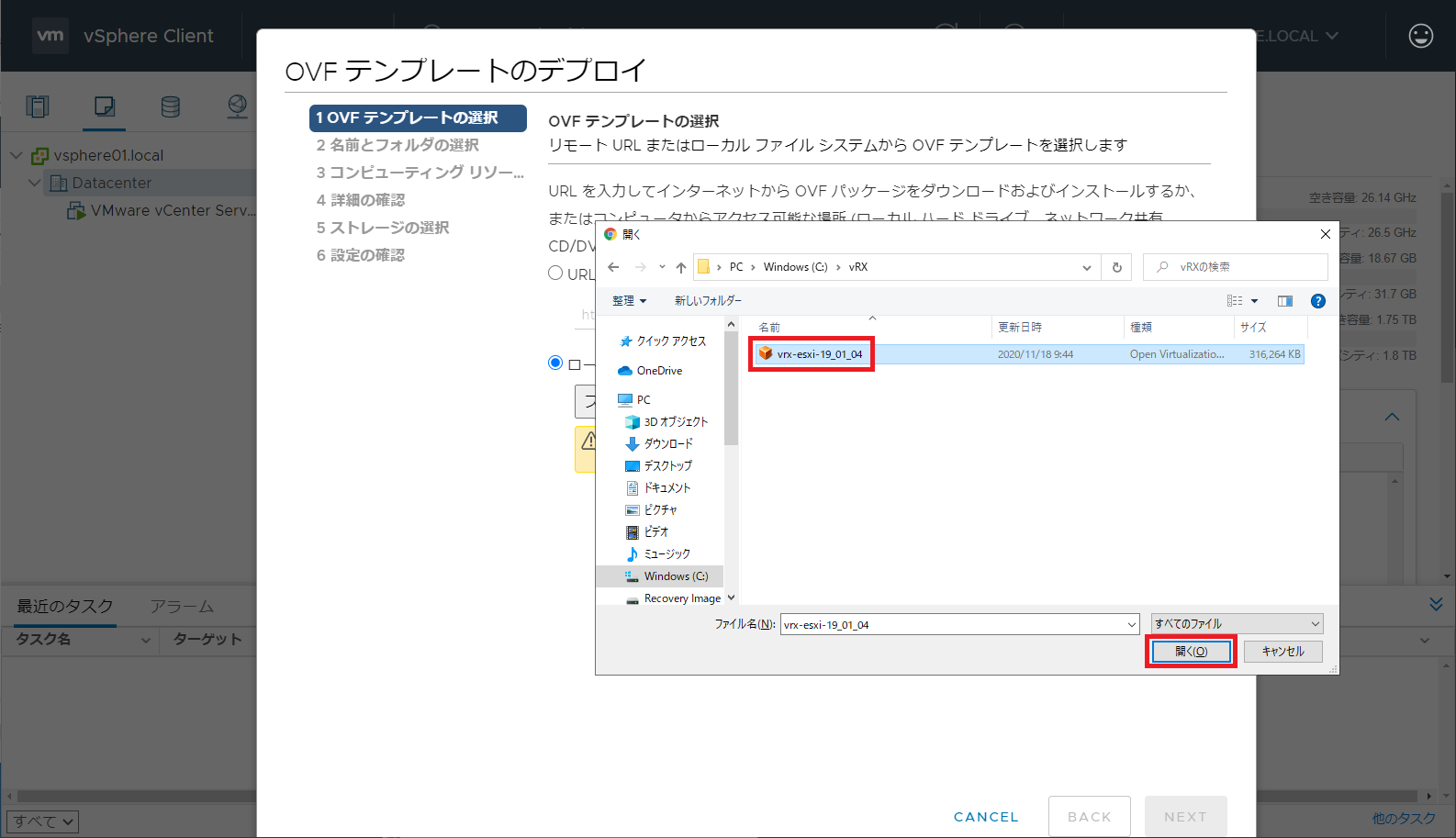Cancel the file open dialog
Screen dimensions: 1456x838
pos(1282,652)
